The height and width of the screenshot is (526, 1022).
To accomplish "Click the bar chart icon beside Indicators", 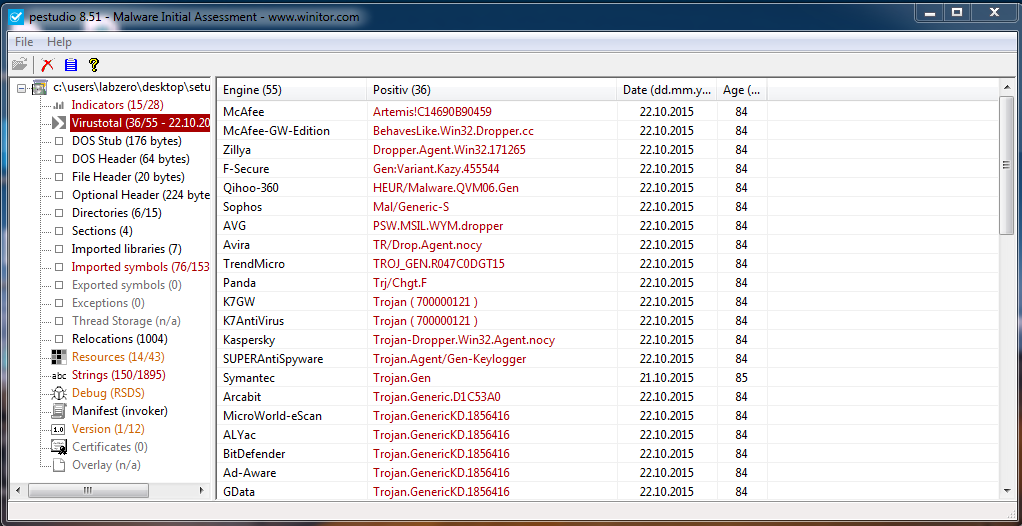I will pyautogui.click(x=59, y=105).
